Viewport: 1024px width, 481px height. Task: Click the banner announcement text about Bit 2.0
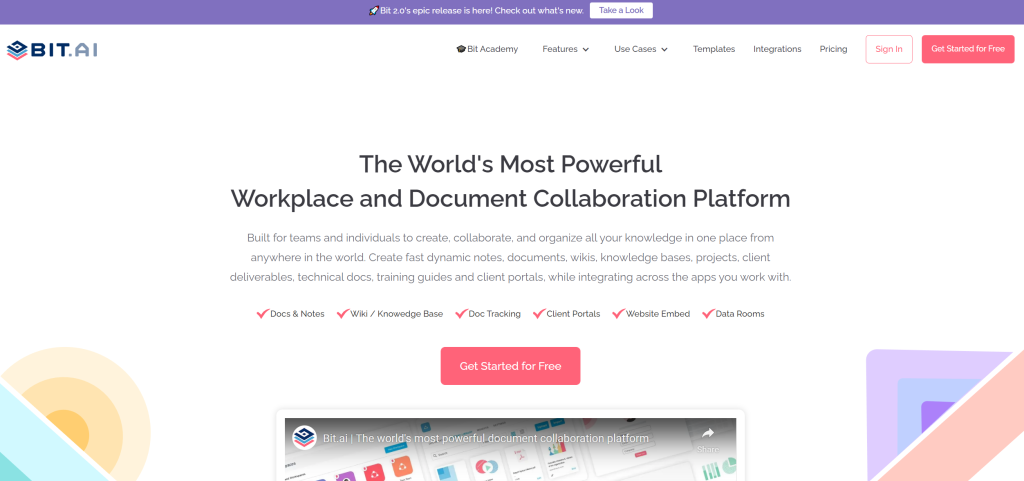[x=480, y=10]
